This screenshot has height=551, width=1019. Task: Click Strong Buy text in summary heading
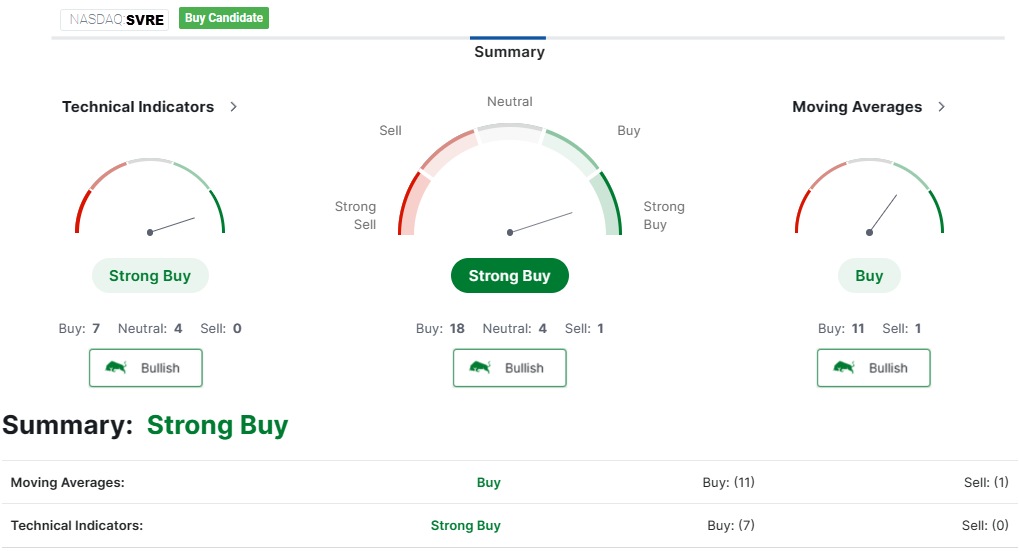click(x=217, y=425)
